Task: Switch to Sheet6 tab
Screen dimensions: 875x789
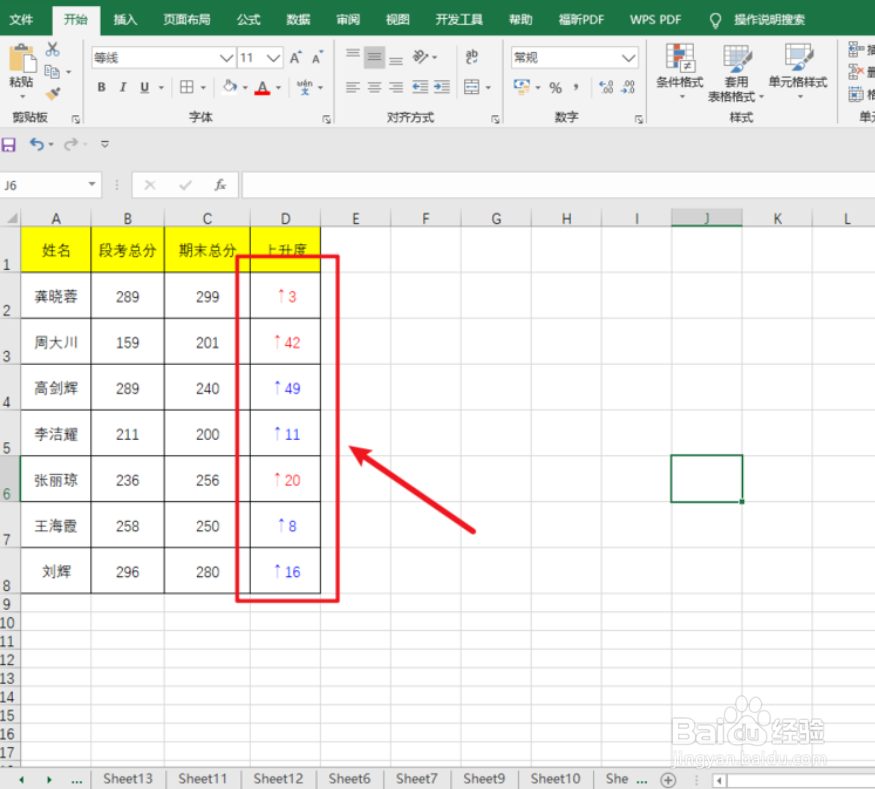Action: (x=349, y=778)
